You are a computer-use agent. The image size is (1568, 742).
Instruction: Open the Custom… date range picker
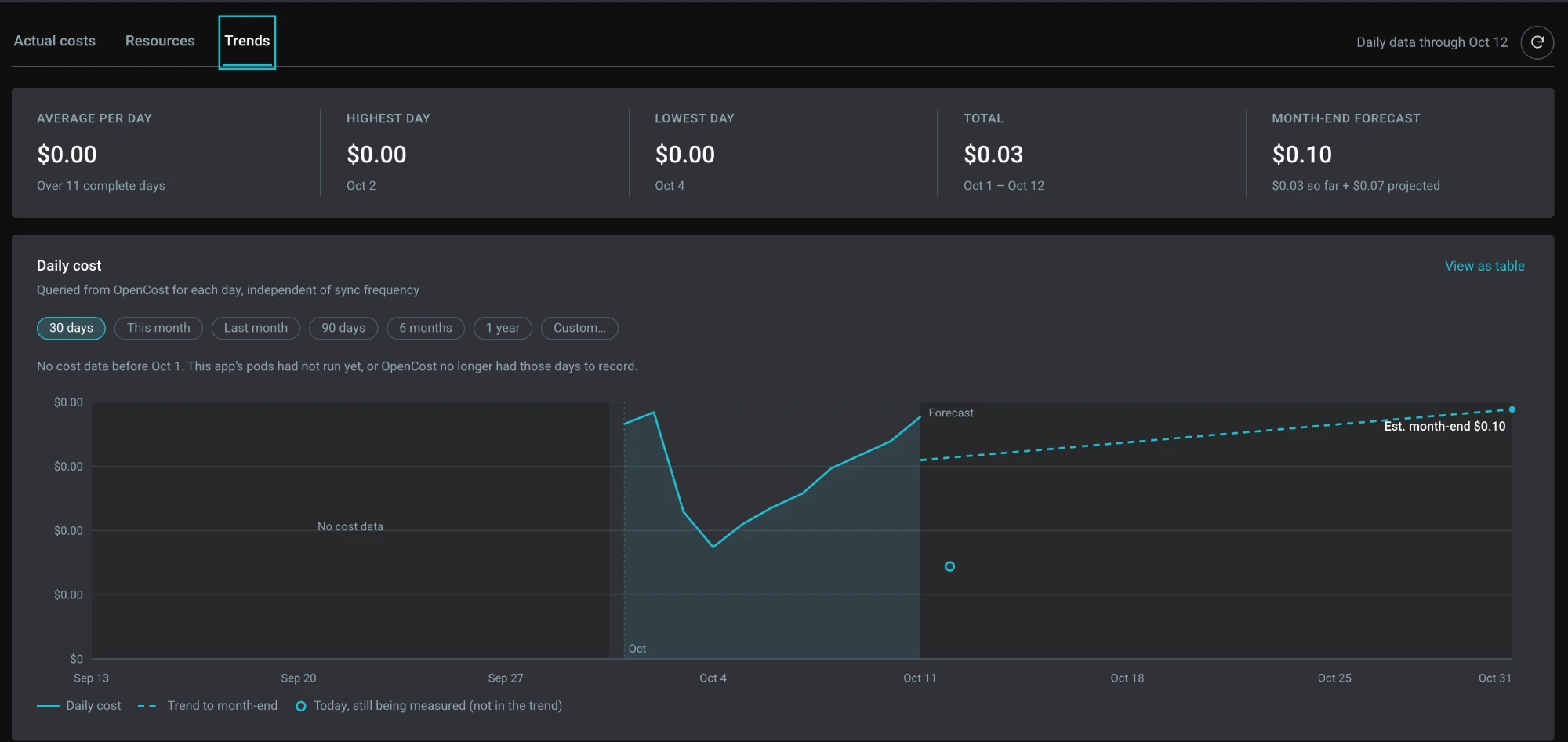(579, 328)
